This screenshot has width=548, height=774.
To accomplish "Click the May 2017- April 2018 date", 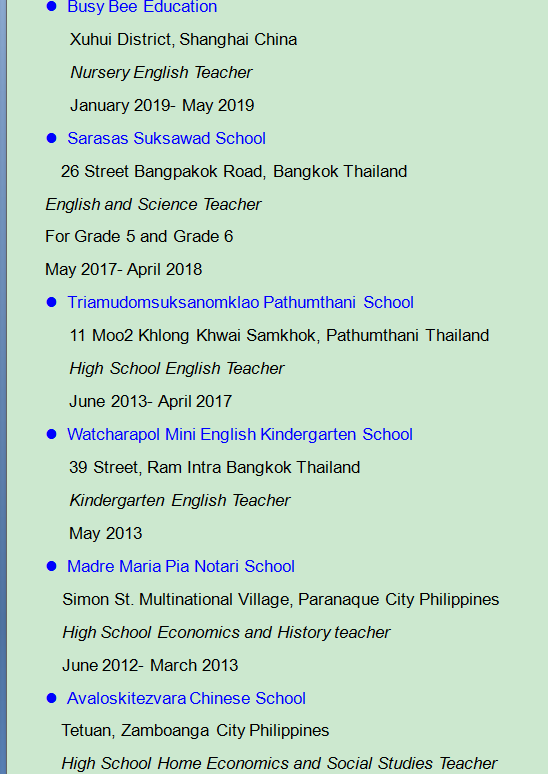I will click(x=123, y=270).
